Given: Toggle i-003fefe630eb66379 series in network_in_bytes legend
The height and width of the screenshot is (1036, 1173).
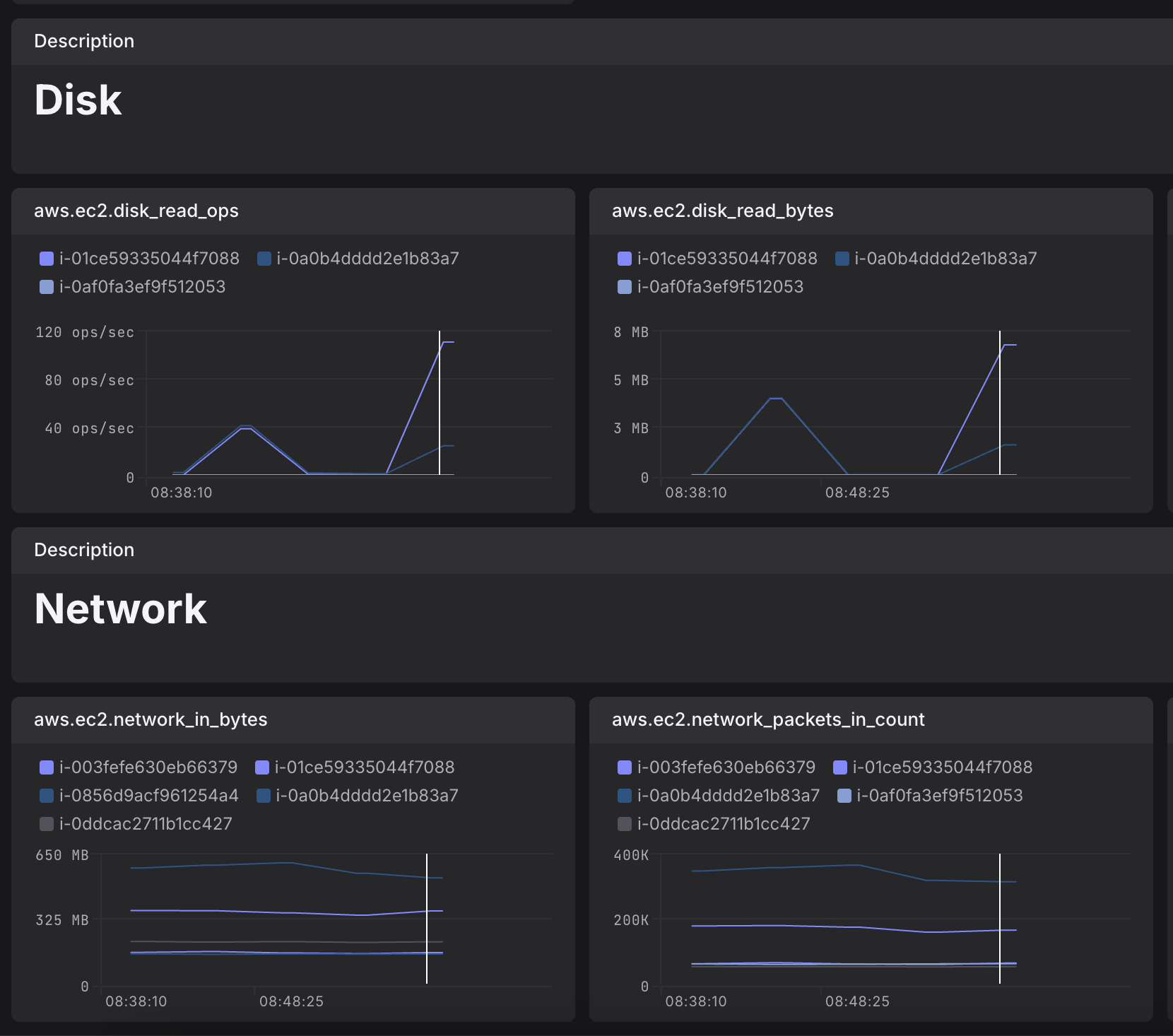Looking at the screenshot, I should coord(148,767).
